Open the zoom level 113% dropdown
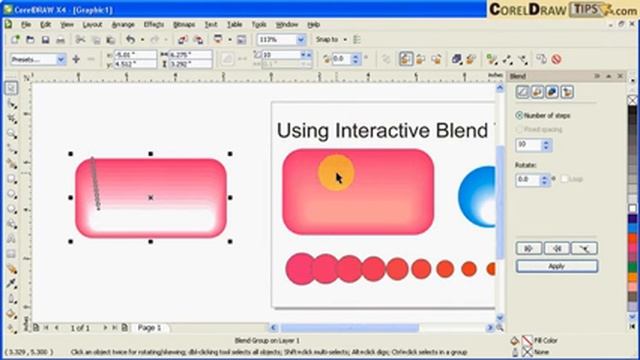The image size is (640, 360). coord(300,40)
